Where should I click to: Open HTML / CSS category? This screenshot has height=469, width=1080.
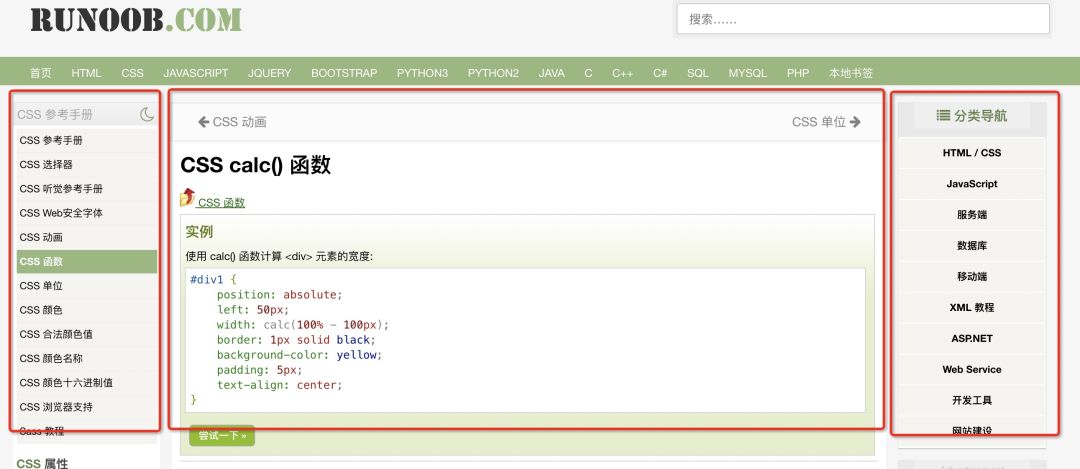(972, 153)
